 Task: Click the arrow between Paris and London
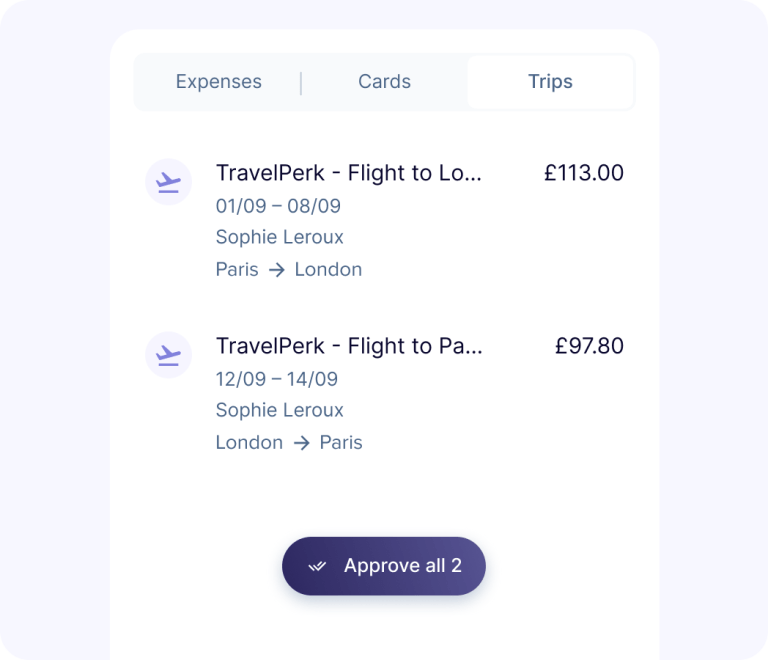(276, 270)
